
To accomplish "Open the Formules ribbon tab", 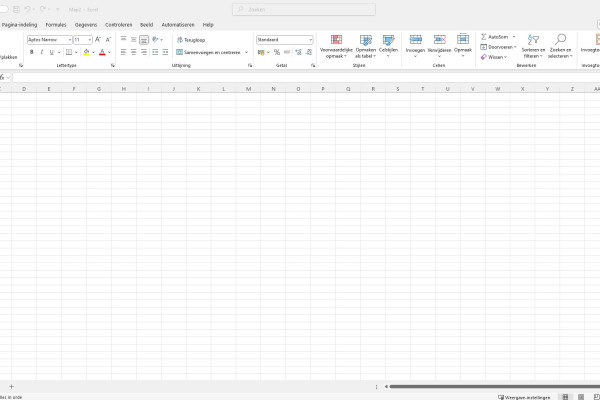I will click(56, 24).
